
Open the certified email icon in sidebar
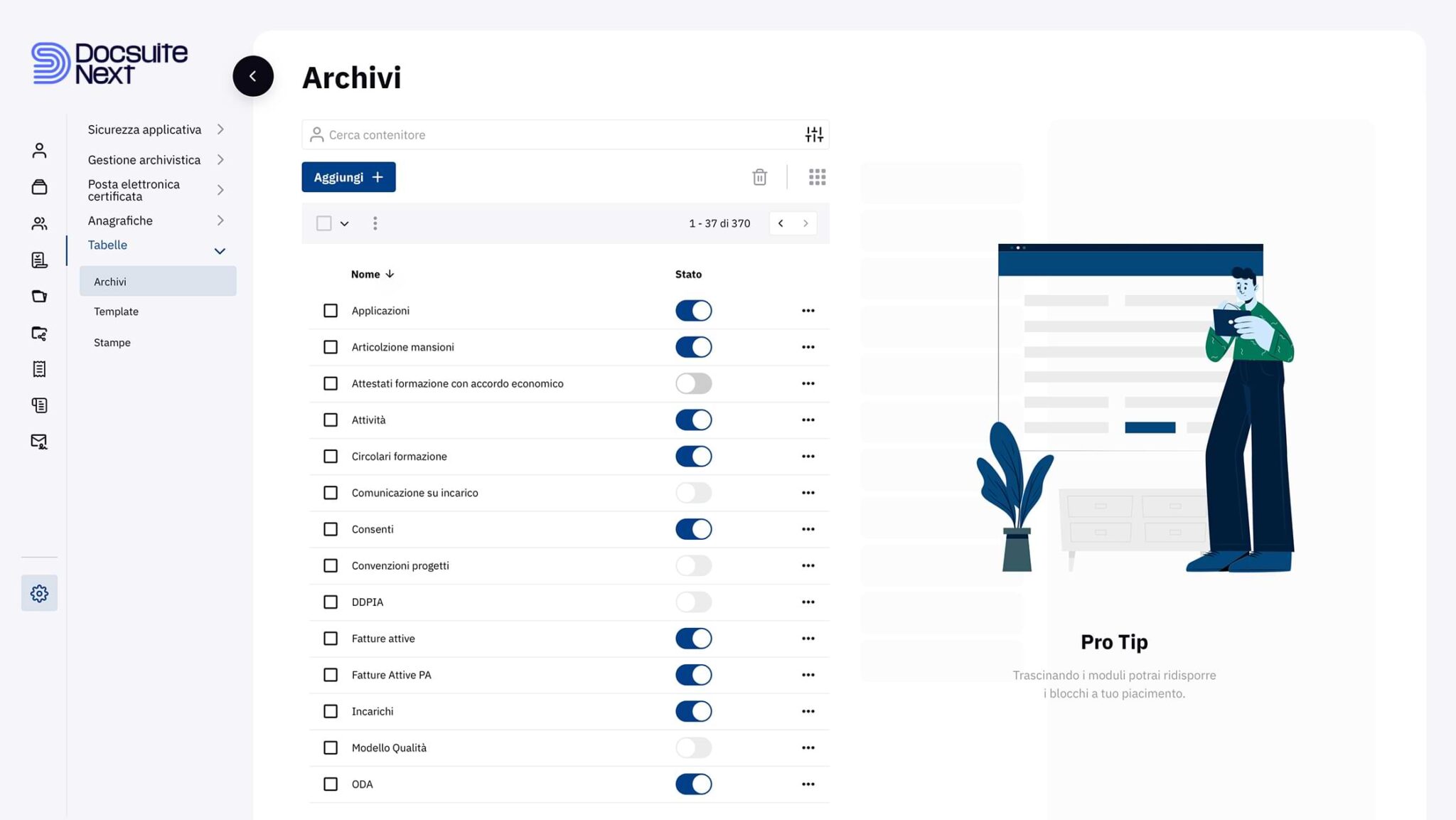pos(39,441)
